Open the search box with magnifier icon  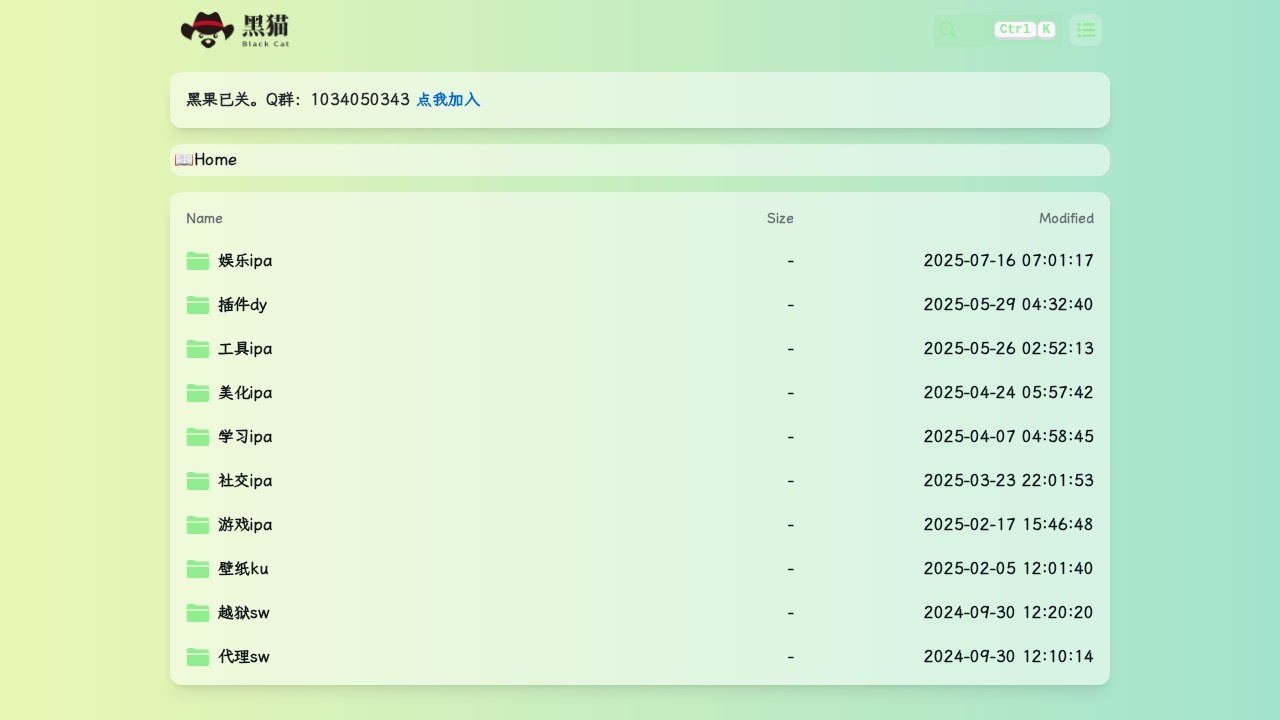[949, 30]
